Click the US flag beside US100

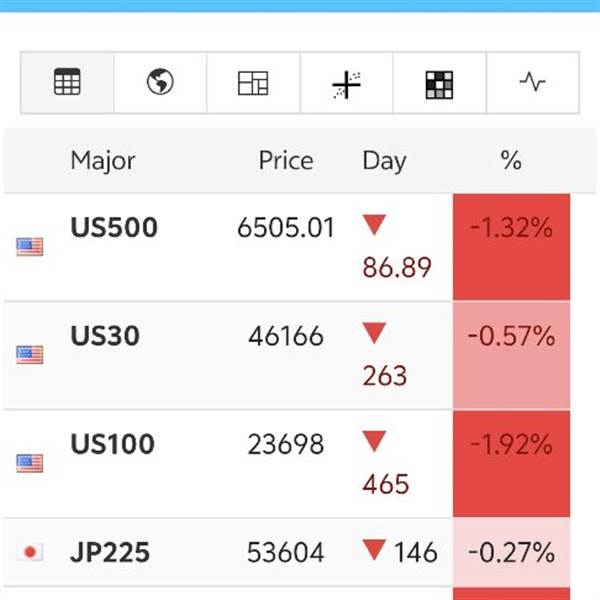click(x=30, y=463)
